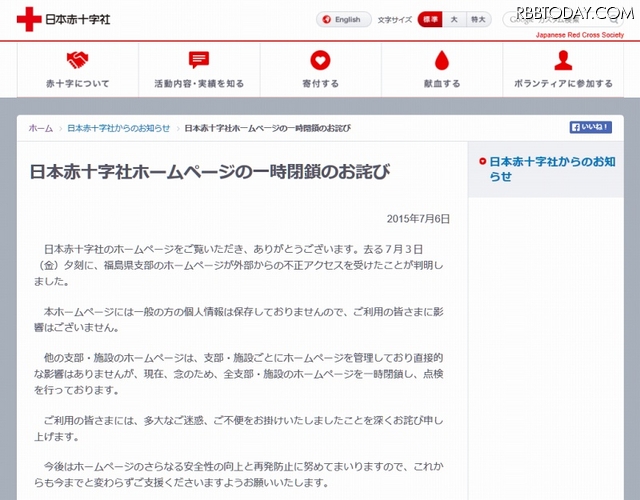Click the search magnifier icon
The height and width of the screenshot is (500, 640).
coord(614,20)
